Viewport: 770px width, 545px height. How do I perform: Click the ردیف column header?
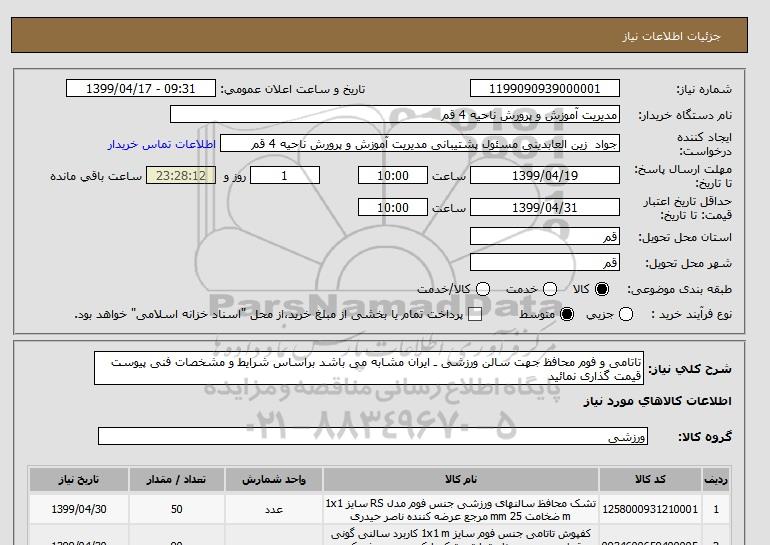pyautogui.click(x=716, y=480)
